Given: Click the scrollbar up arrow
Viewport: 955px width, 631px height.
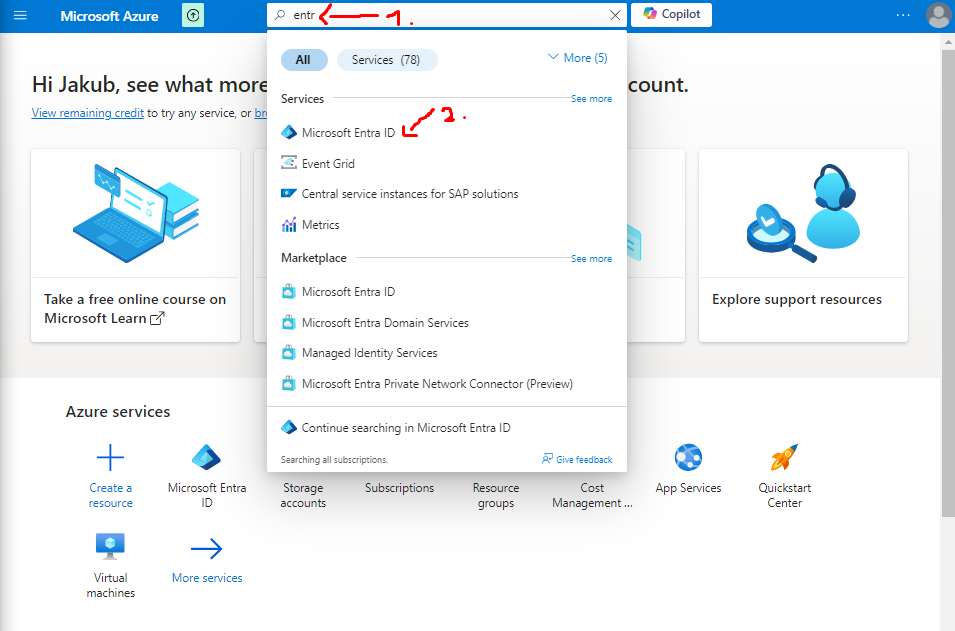Looking at the screenshot, I should click(x=949, y=42).
